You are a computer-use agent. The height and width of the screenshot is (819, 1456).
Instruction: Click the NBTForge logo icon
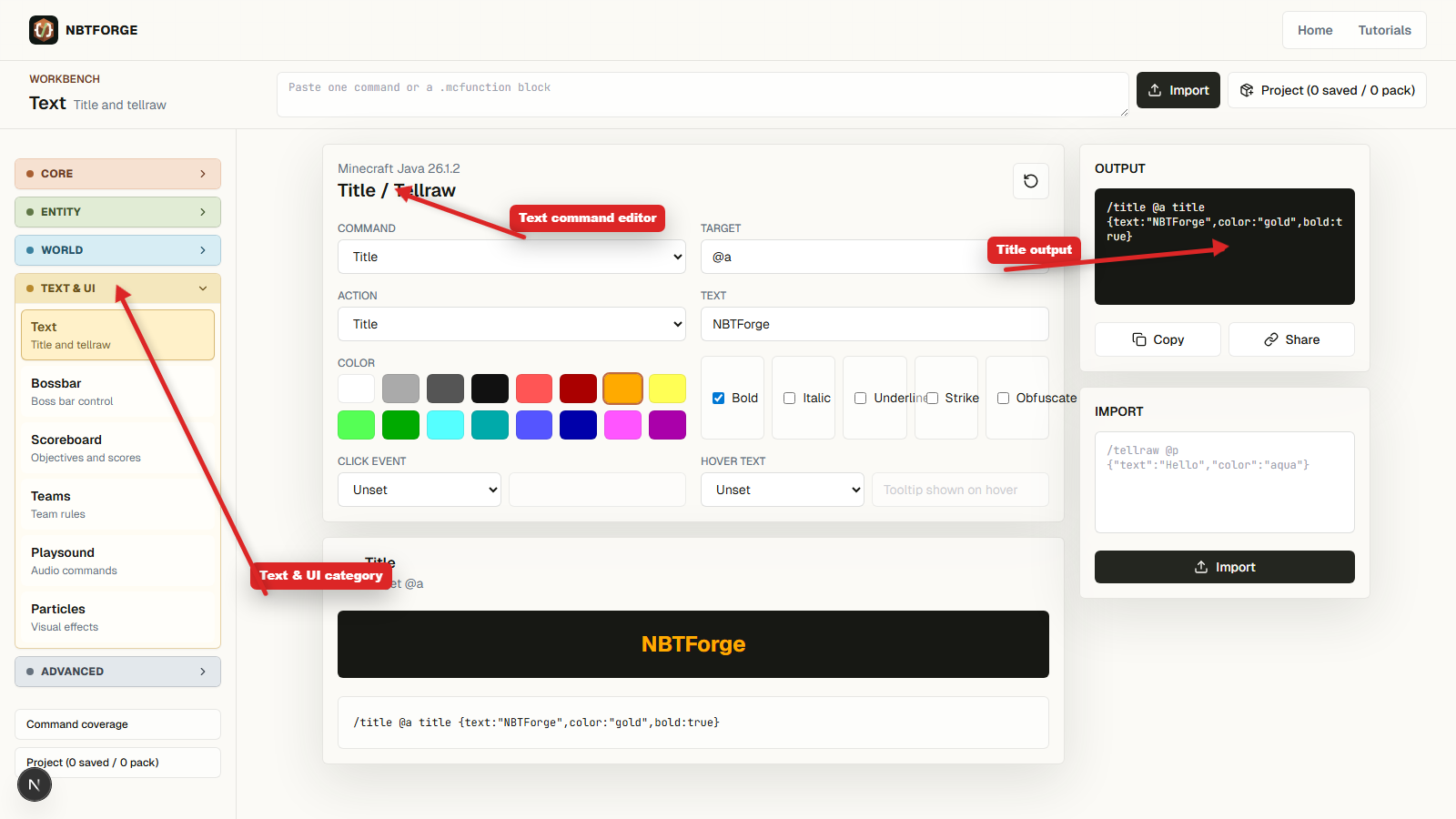click(44, 30)
